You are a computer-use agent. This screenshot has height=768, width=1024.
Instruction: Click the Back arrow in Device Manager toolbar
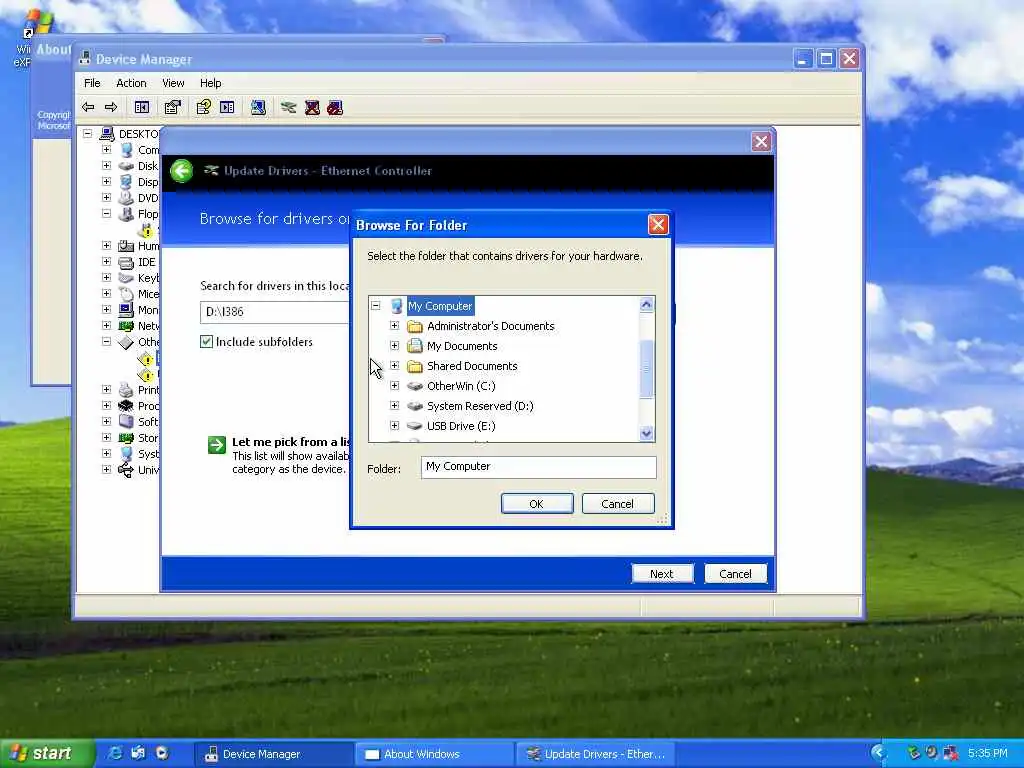point(88,107)
